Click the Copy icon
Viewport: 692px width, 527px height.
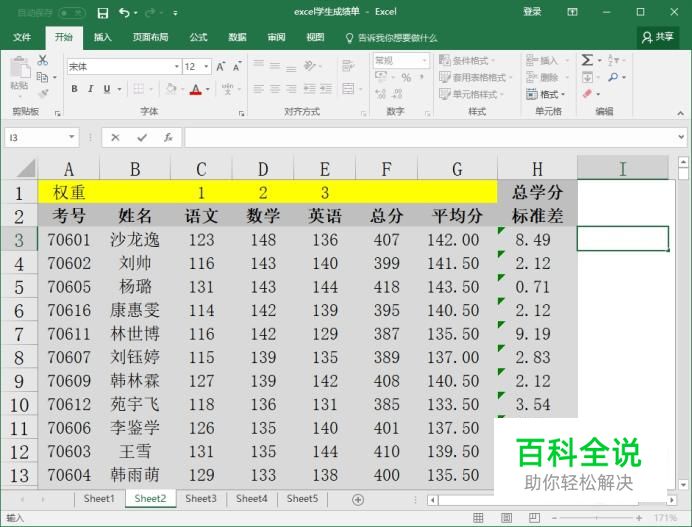click(x=42, y=77)
